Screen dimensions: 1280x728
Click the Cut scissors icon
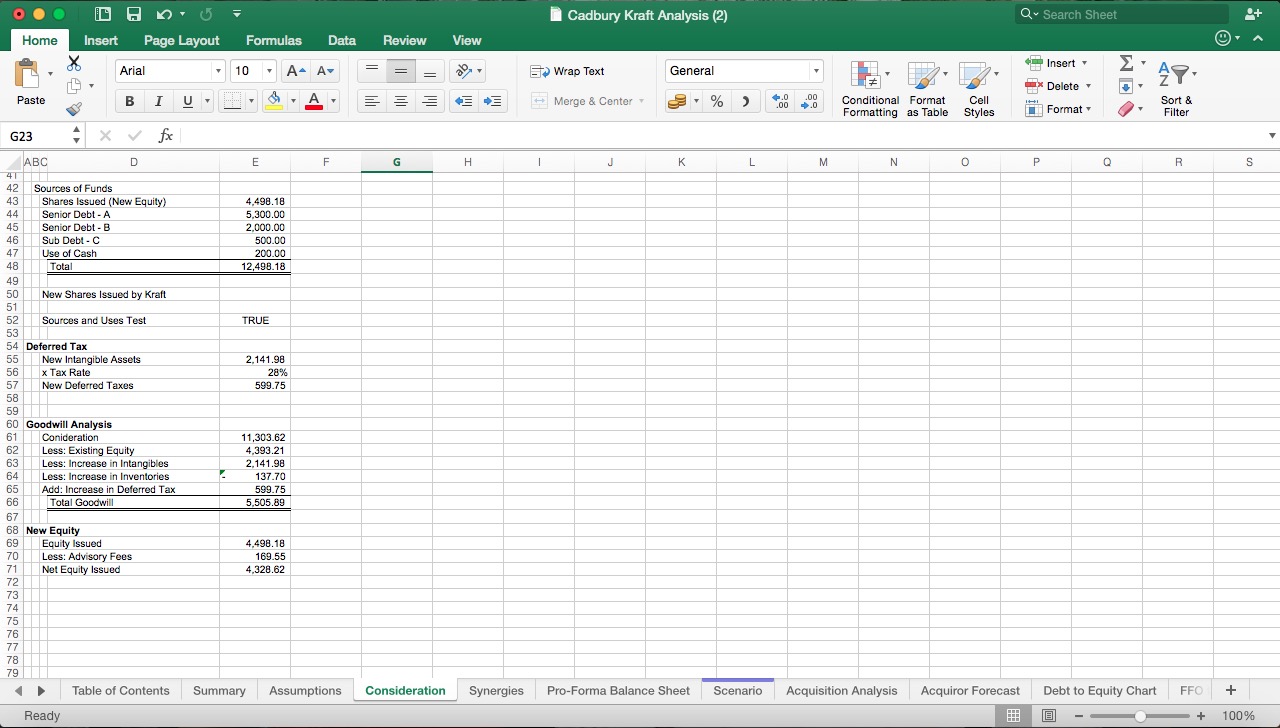(74, 63)
